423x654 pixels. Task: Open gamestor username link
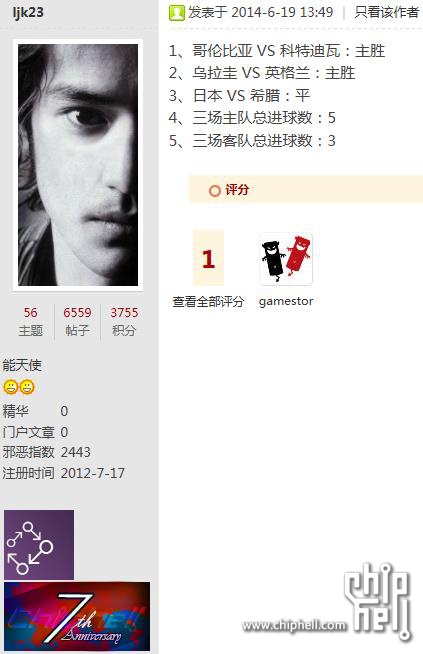286,301
